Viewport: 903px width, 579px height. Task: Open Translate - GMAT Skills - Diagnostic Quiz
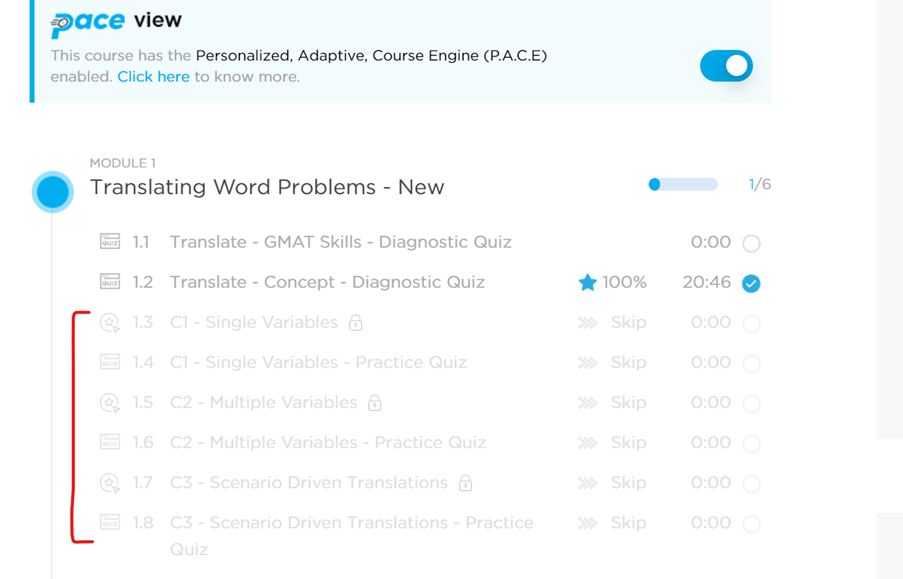(x=340, y=242)
